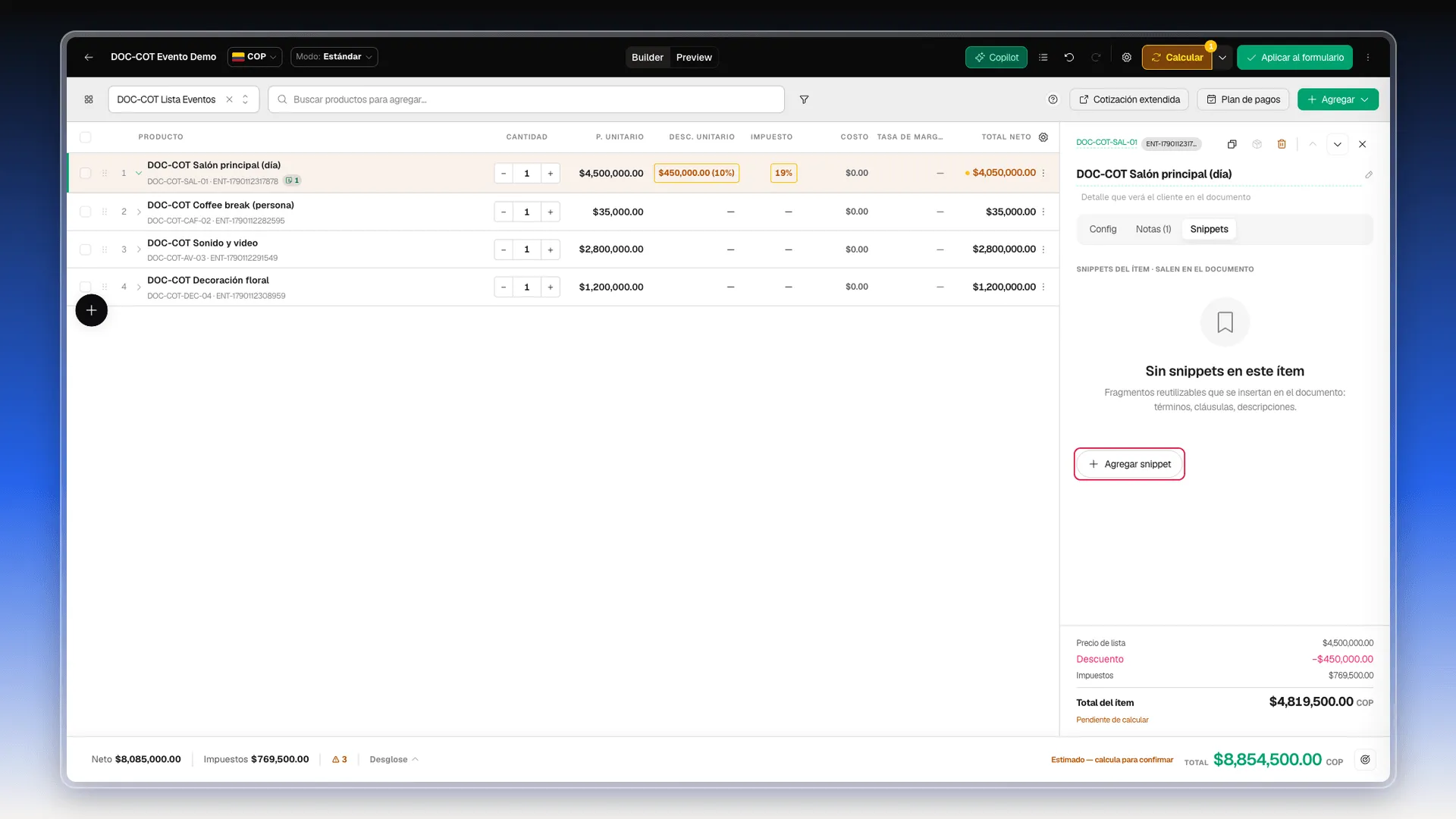This screenshot has height=819, width=1456.
Task: Open the Config tab
Action: pyautogui.click(x=1103, y=229)
